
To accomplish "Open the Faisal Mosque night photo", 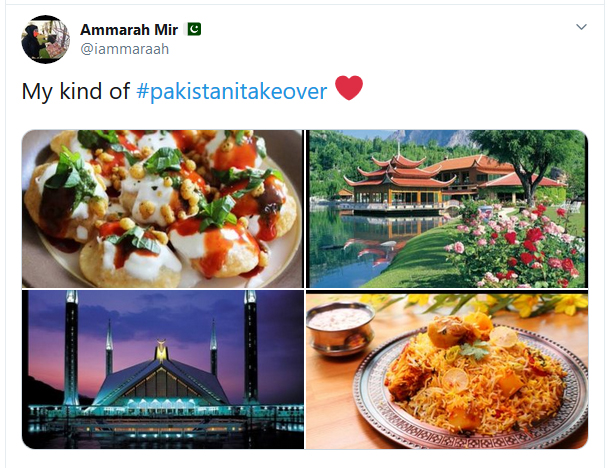I will point(163,369).
